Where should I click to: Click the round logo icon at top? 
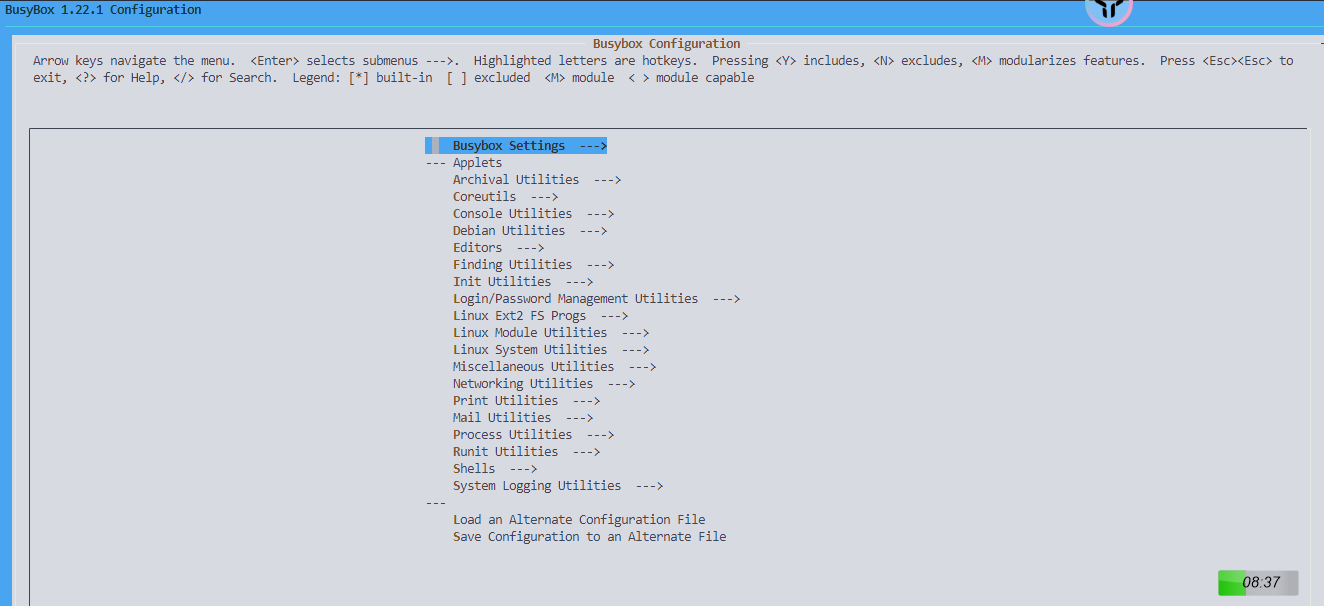(x=1108, y=10)
